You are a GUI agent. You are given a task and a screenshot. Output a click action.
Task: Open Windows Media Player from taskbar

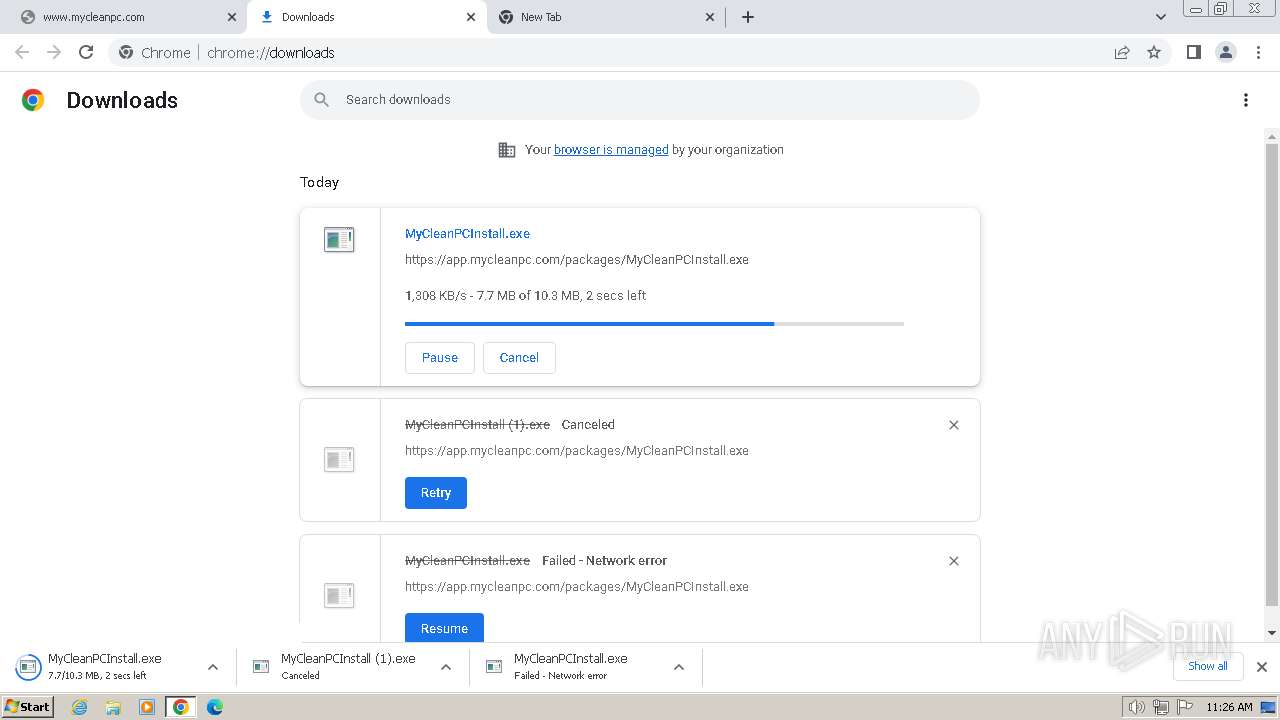point(147,707)
